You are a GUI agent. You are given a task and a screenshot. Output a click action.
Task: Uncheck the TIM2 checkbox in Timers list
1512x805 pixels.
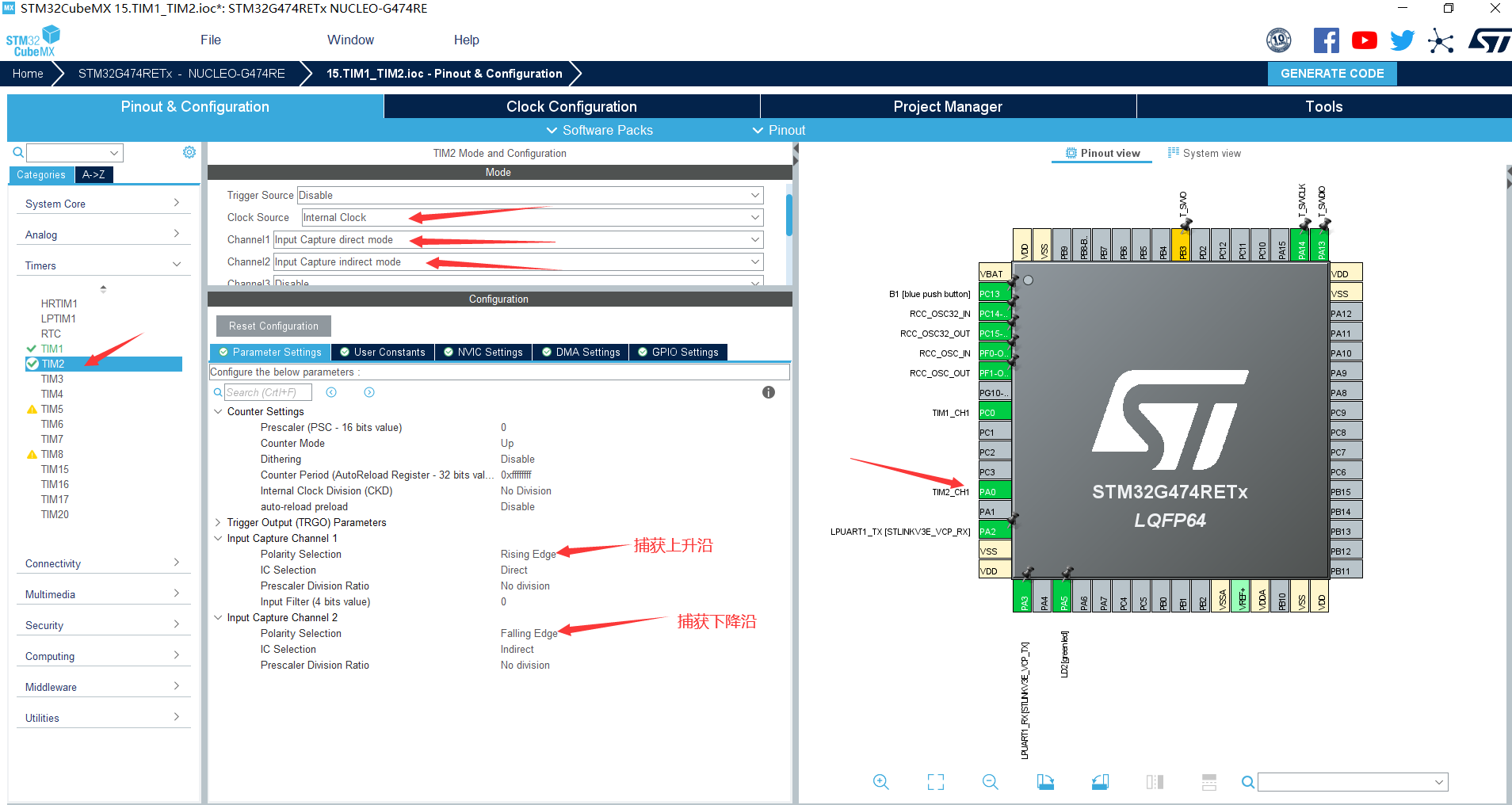pos(31,364)
